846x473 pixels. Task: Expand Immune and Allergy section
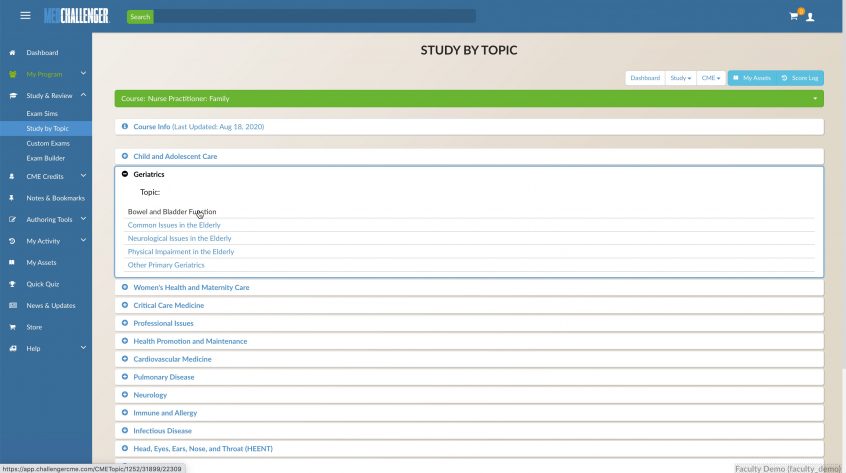(x=165, y=413)
